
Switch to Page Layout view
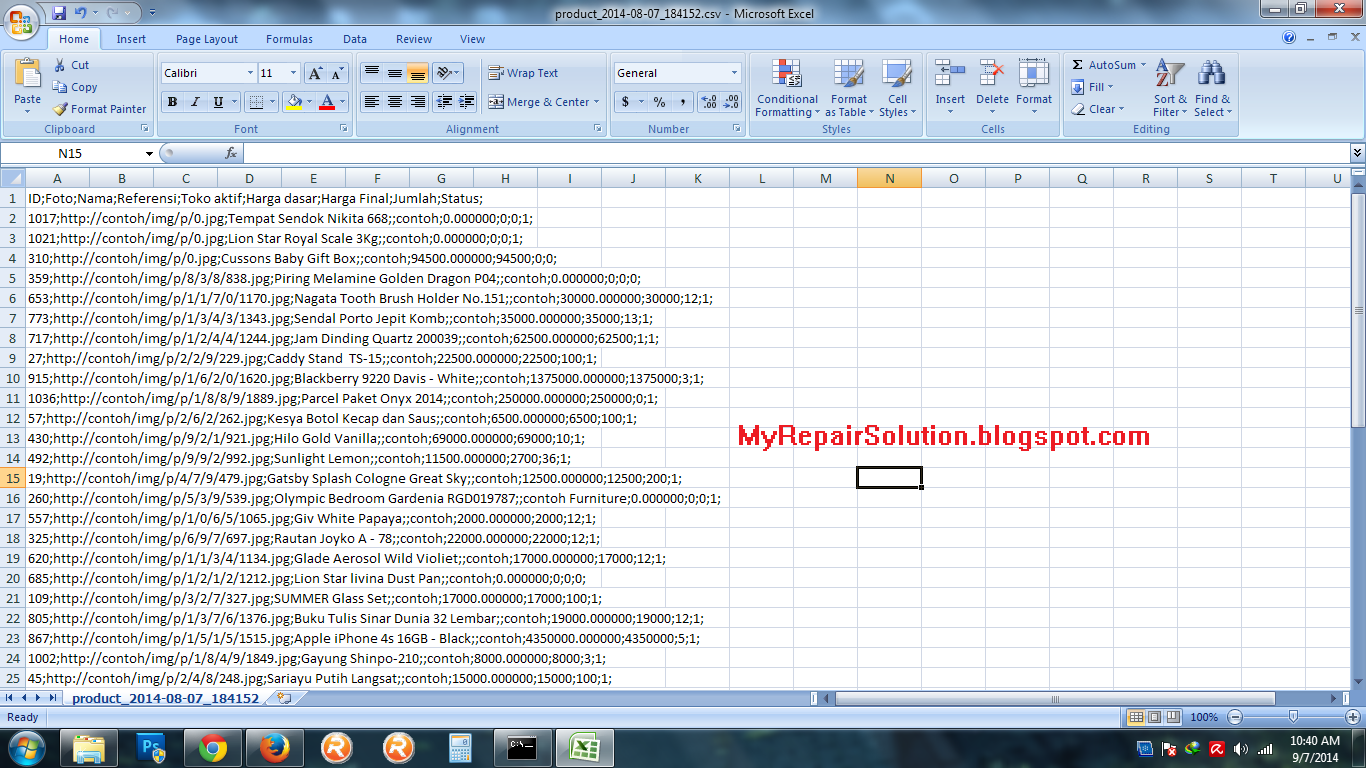point(1154,717)
